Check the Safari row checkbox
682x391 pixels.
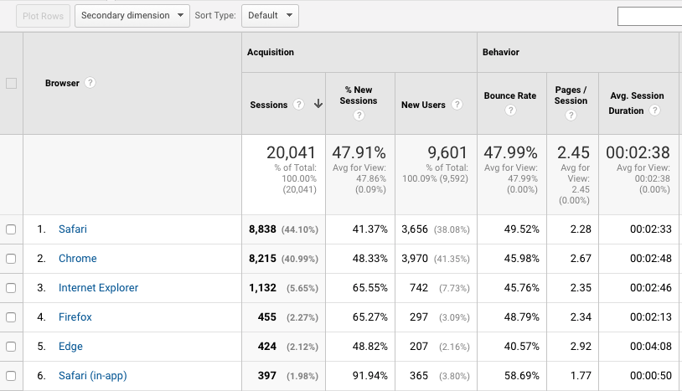pyautogui.click(x=11, y=229)
